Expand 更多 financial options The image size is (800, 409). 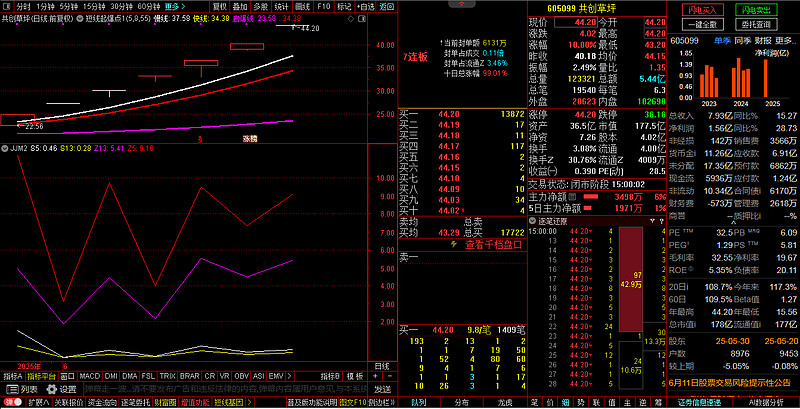click(x=786, y=40)
